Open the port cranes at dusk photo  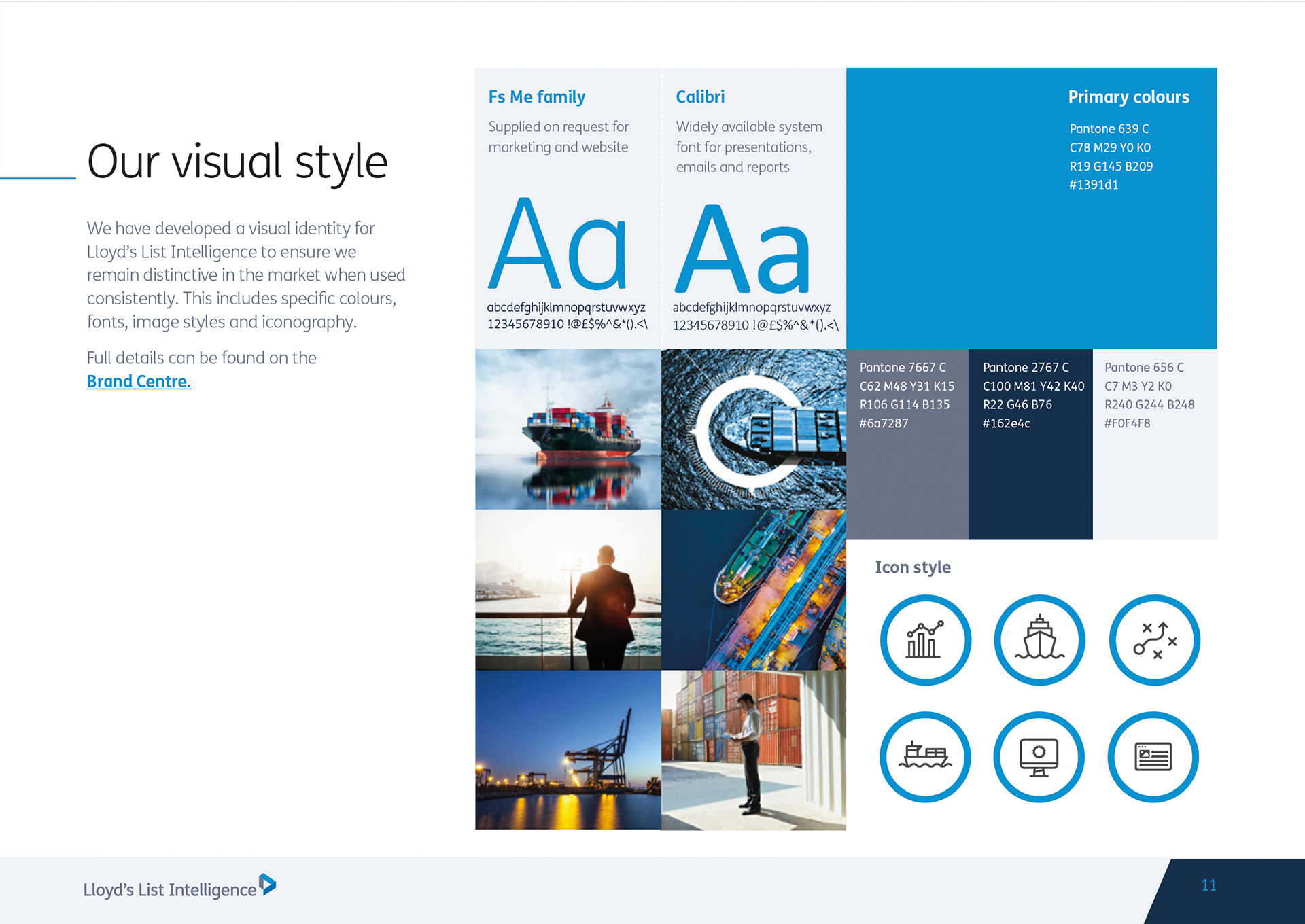pyautogui.click(x=568, y=750)
